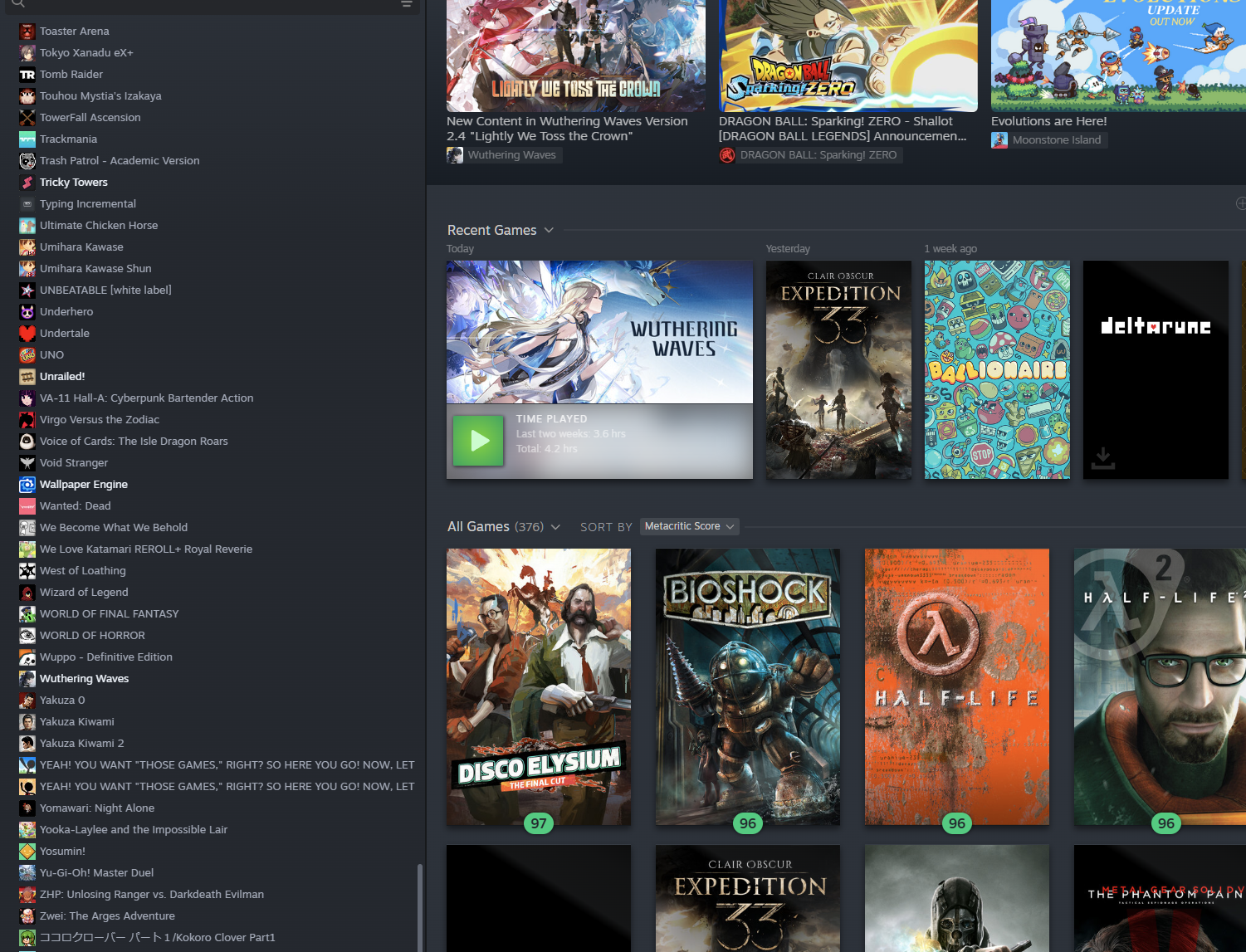The height and width of the screenshot is (952, 1246).
Task: Click the Tomb Raider TR icon
Action: coord(27,75)
